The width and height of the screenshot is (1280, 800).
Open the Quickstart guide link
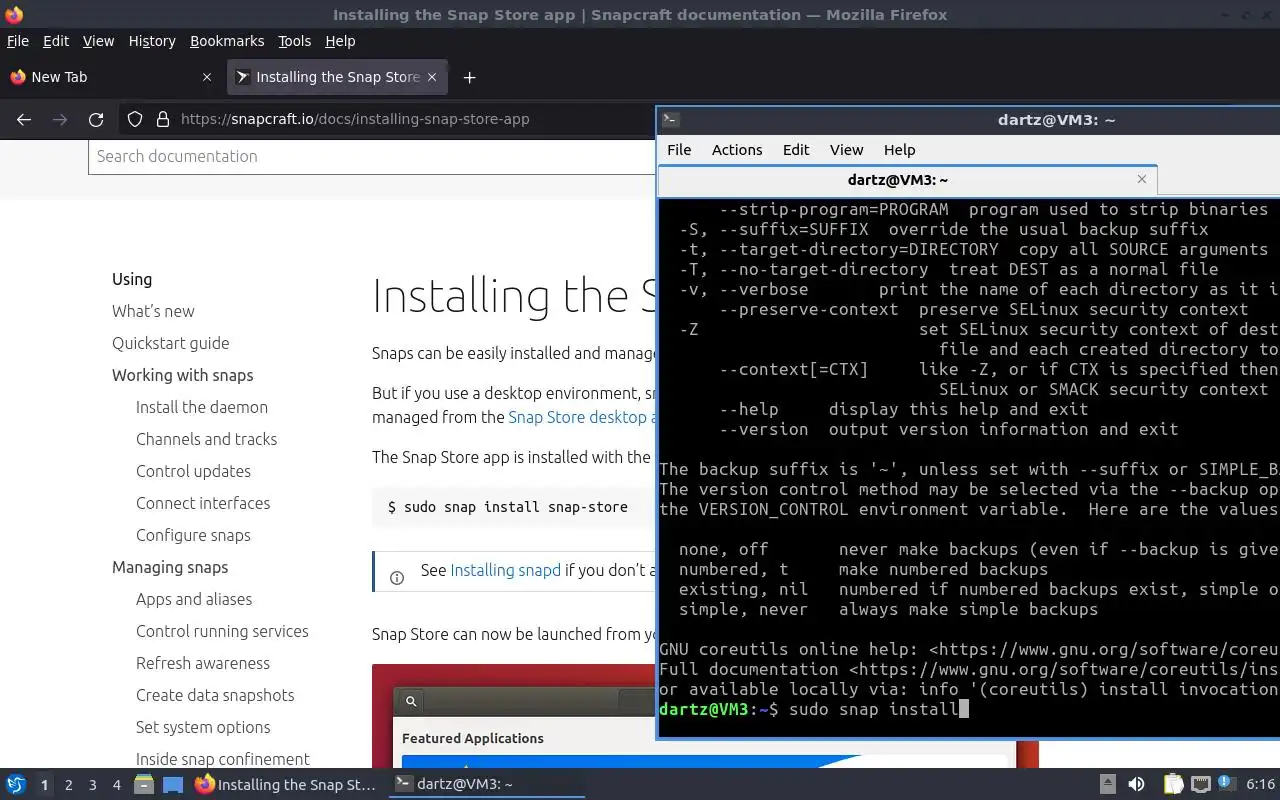point(171,343)
